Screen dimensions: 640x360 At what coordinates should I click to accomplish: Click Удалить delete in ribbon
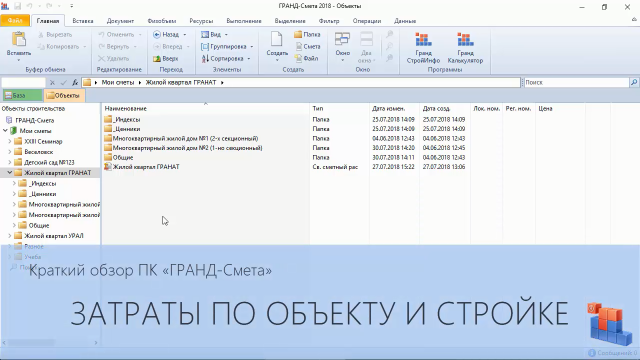click(x=114, y=58)
